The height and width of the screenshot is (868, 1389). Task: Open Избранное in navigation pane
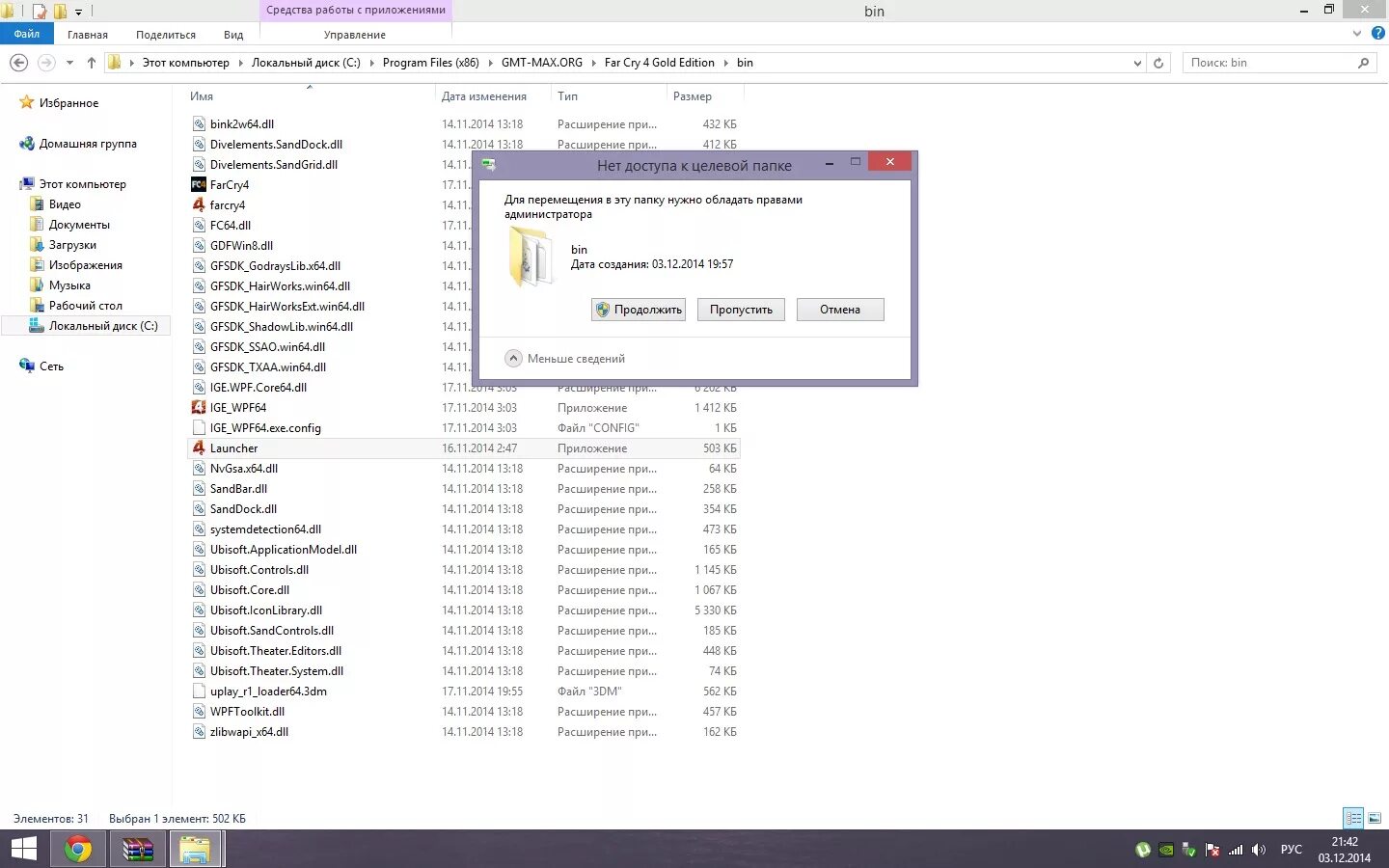point(68,103)
